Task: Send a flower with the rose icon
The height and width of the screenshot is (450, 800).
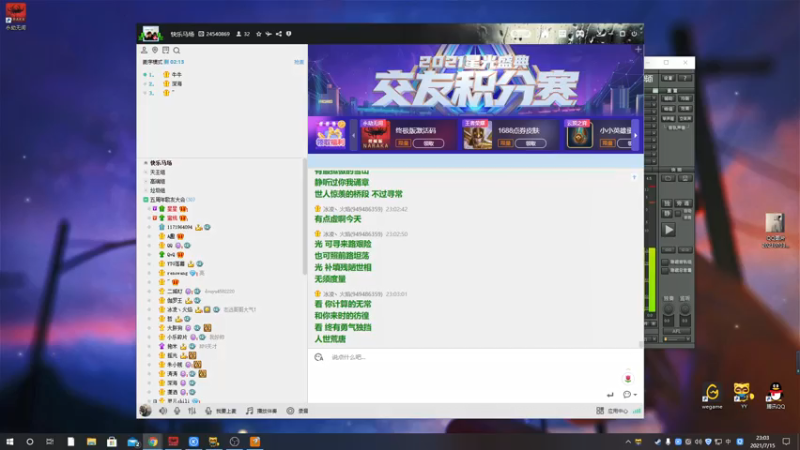Action: [628, 378]
